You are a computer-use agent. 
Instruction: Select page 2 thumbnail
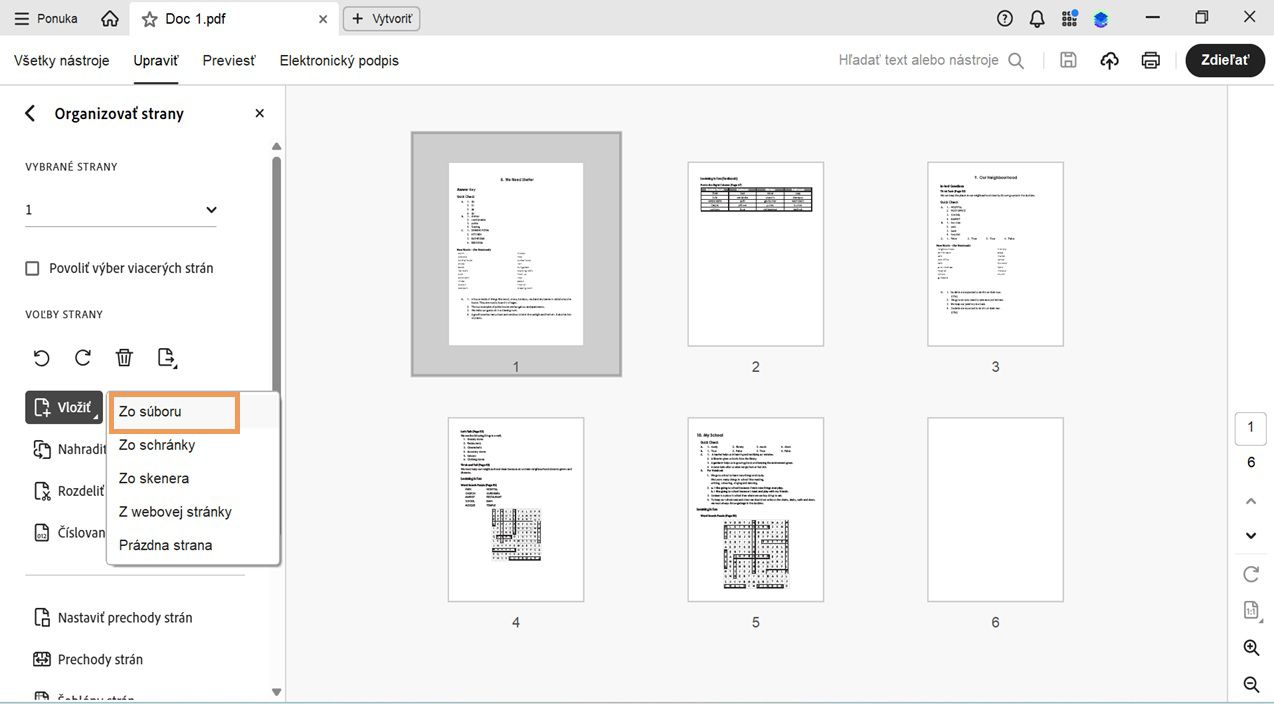pyautogui.click(x=755, y=254)
